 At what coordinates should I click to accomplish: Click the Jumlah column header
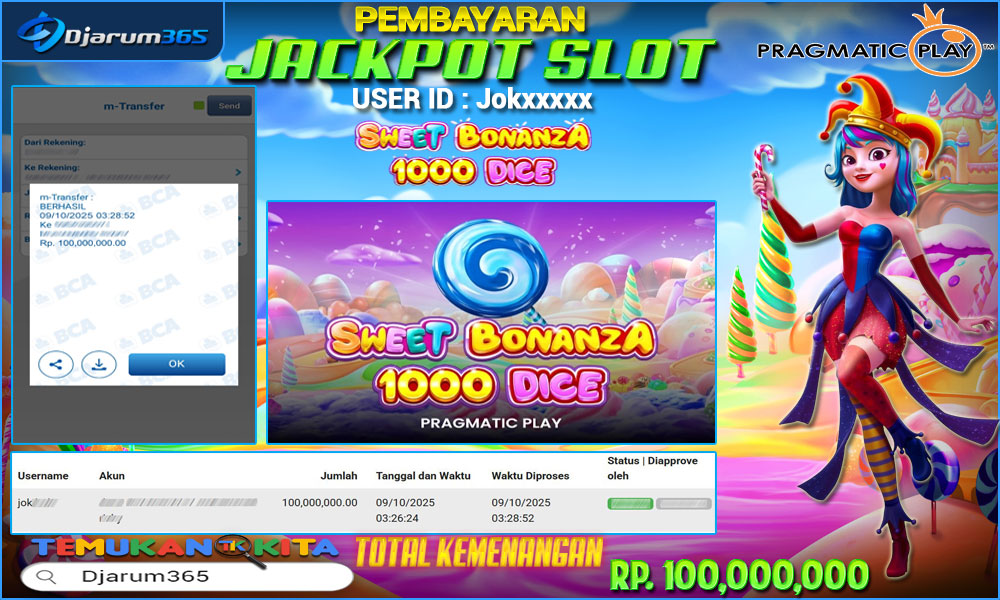[338, 476]
